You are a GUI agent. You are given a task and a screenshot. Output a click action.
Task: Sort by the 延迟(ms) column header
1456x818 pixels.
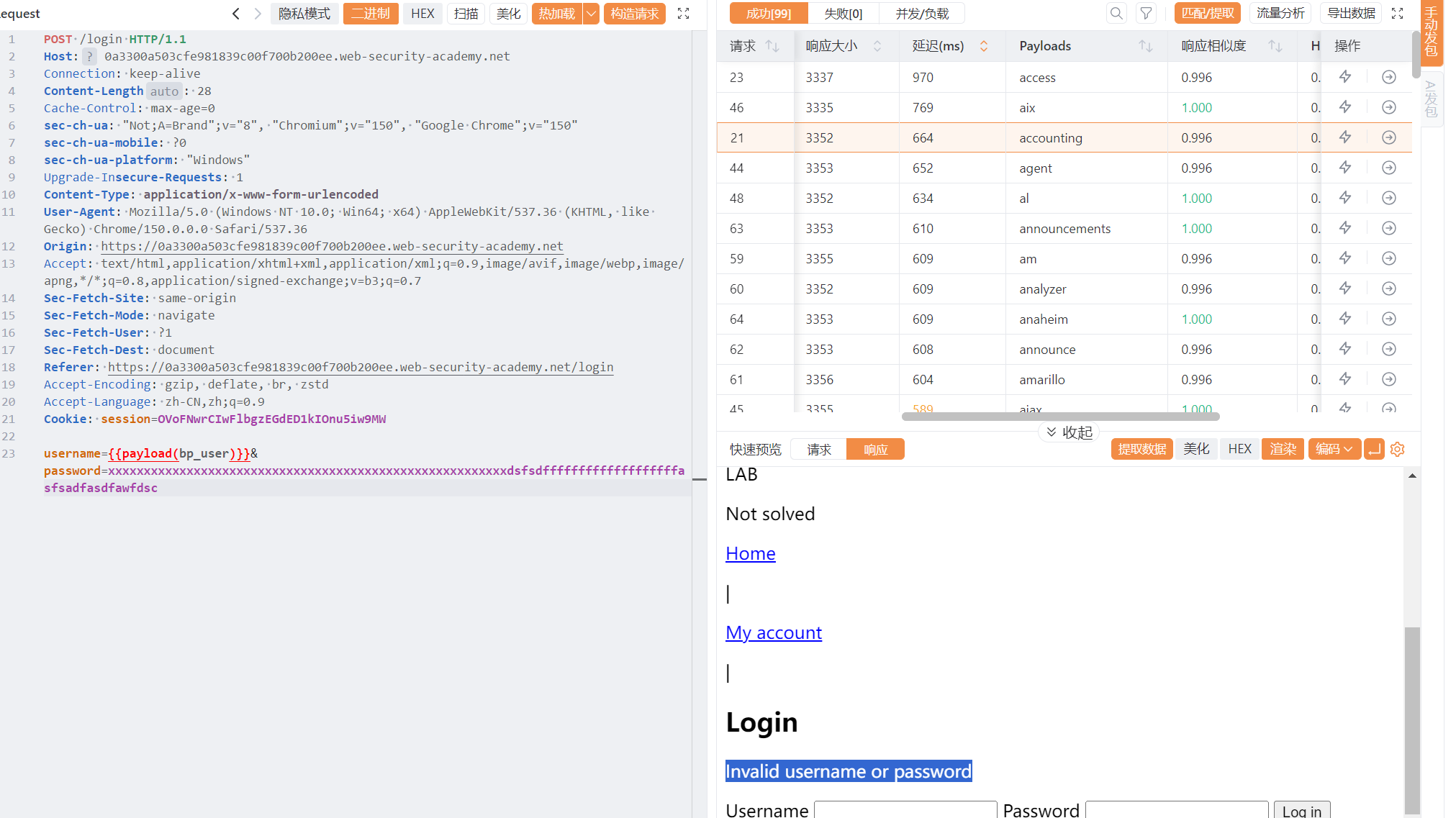(x=939, y=46)
